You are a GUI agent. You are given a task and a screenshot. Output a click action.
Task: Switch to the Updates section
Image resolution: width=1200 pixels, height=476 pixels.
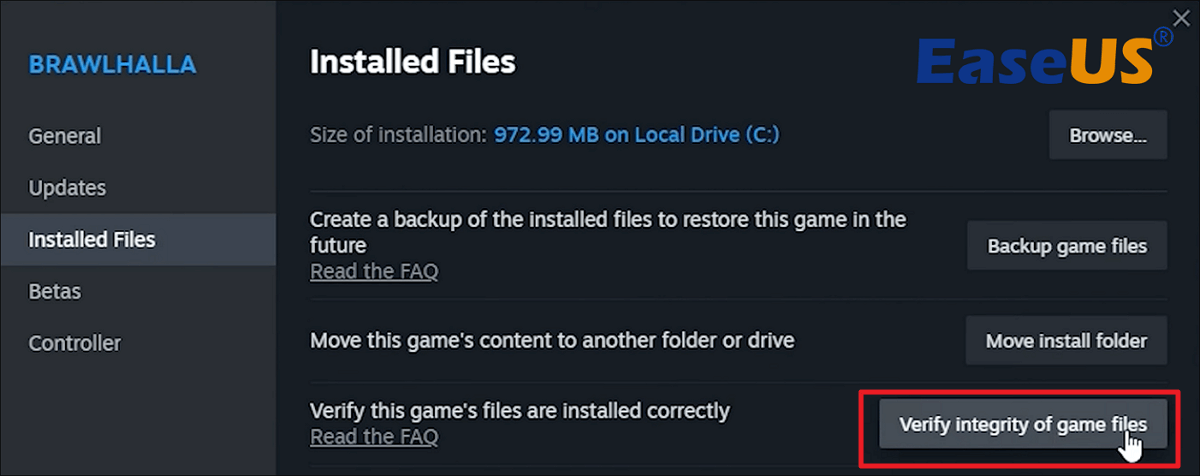point(67,188)
